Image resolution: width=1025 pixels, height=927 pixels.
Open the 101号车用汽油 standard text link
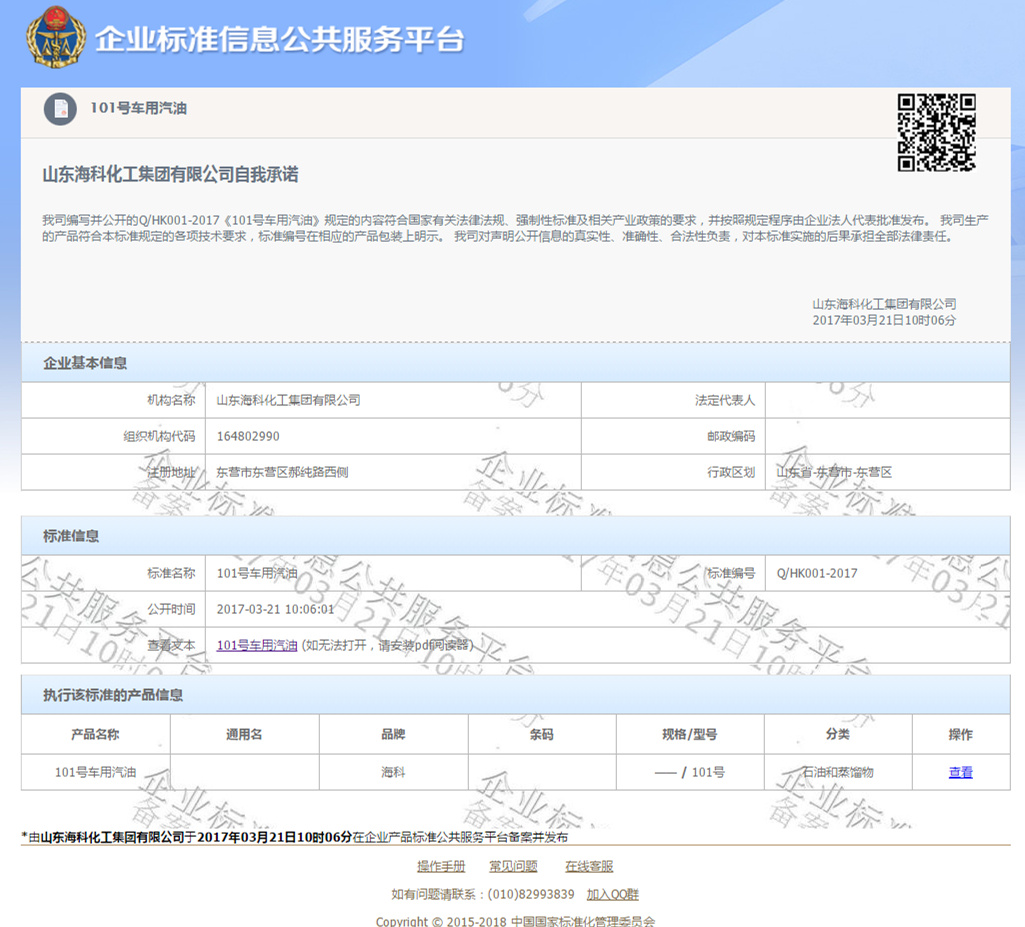(257, 645)
